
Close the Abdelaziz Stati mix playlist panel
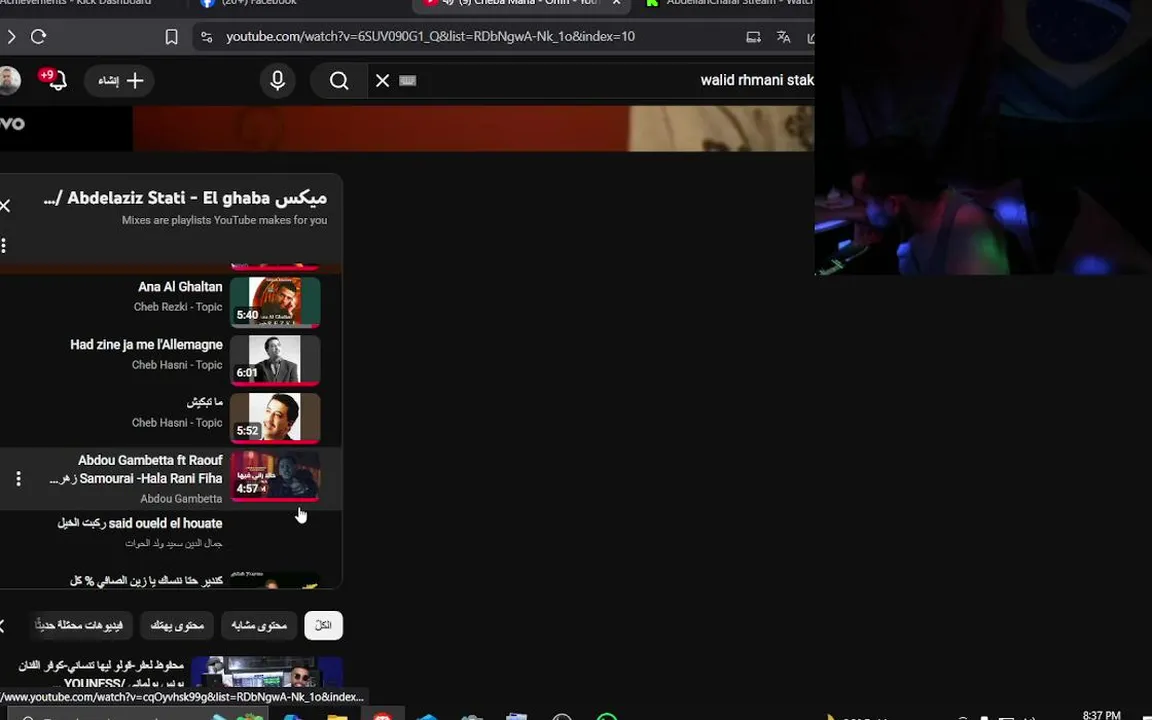[x=4, y=206]
